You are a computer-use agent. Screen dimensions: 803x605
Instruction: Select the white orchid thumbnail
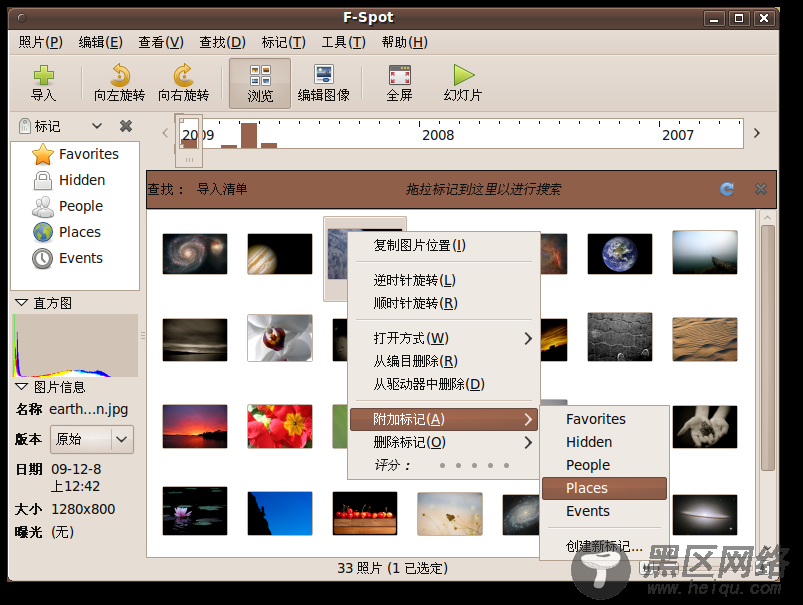click(x=280, y=338)
